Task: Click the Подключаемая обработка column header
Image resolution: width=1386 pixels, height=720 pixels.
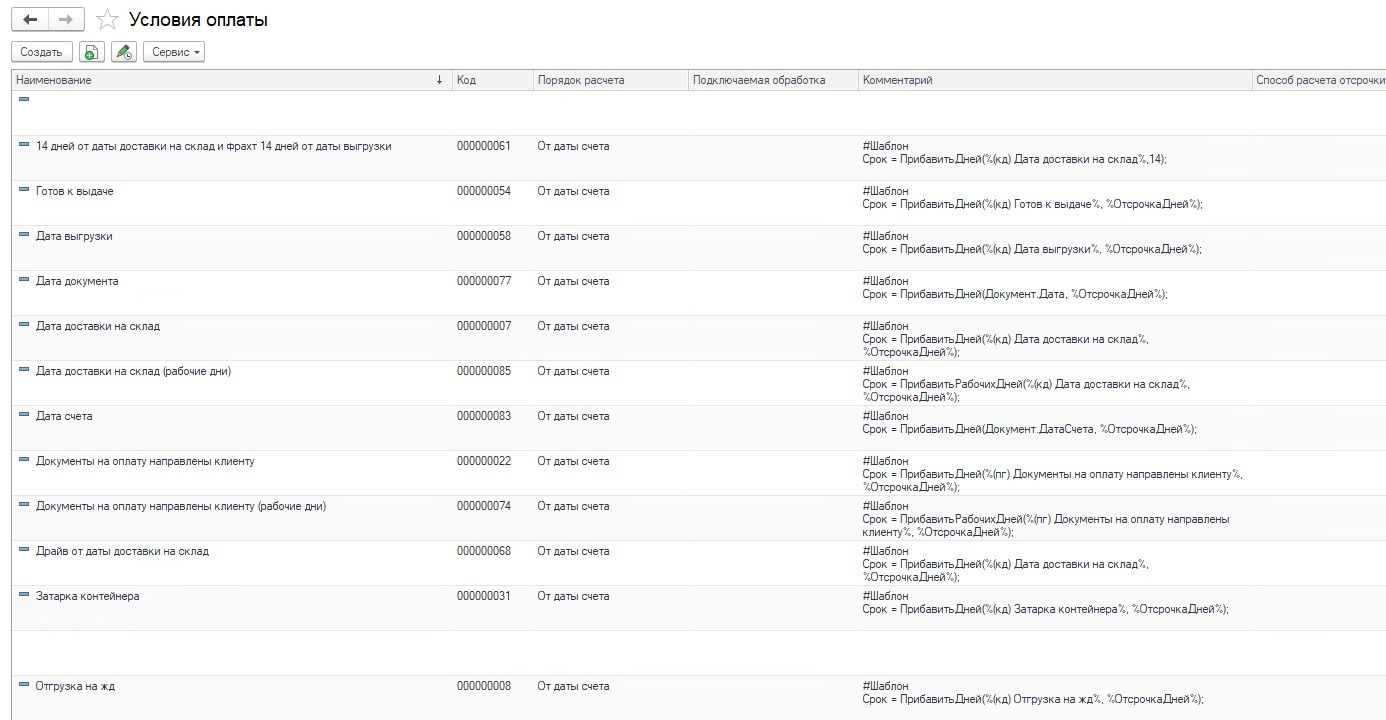Action: (x=773, y=80)
